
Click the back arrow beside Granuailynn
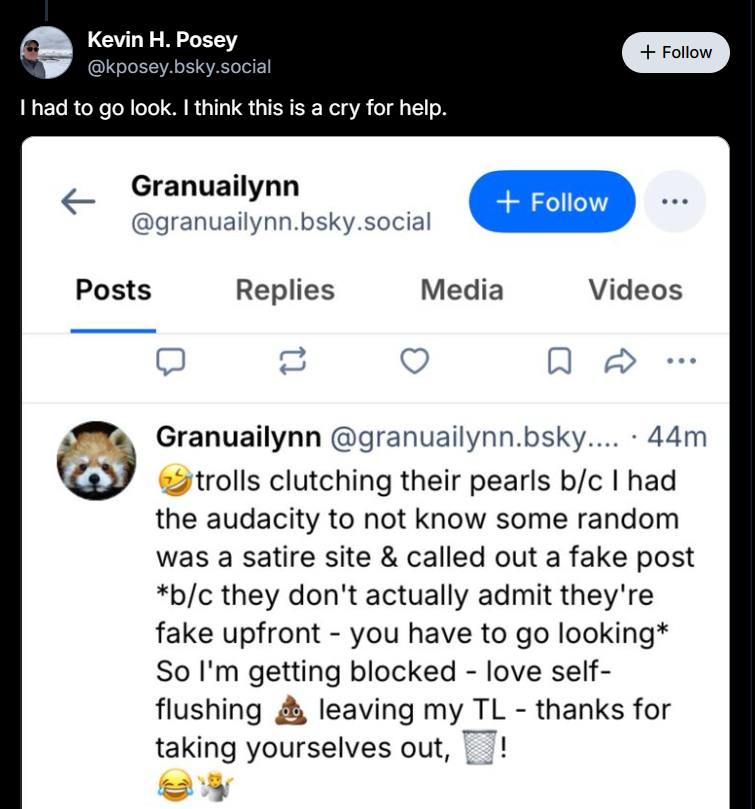[x=78, y=202]
